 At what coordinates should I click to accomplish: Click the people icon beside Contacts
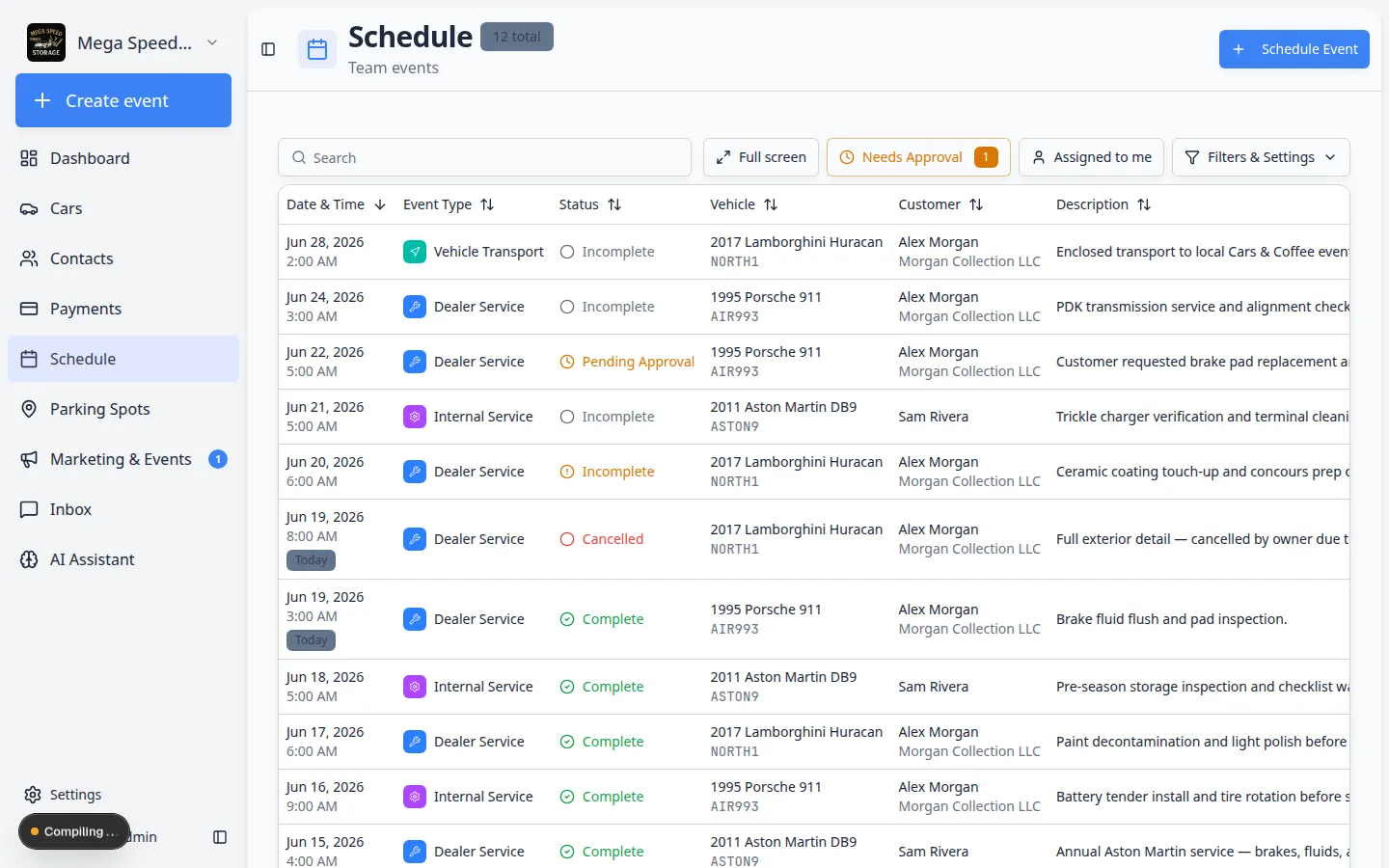pos(29,258)
